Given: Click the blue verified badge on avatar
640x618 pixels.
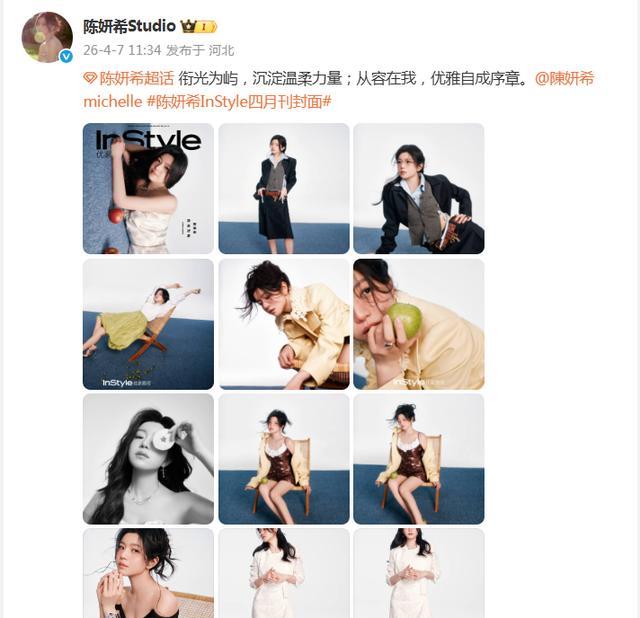Looking at the screenshot, I should point(66,56).
